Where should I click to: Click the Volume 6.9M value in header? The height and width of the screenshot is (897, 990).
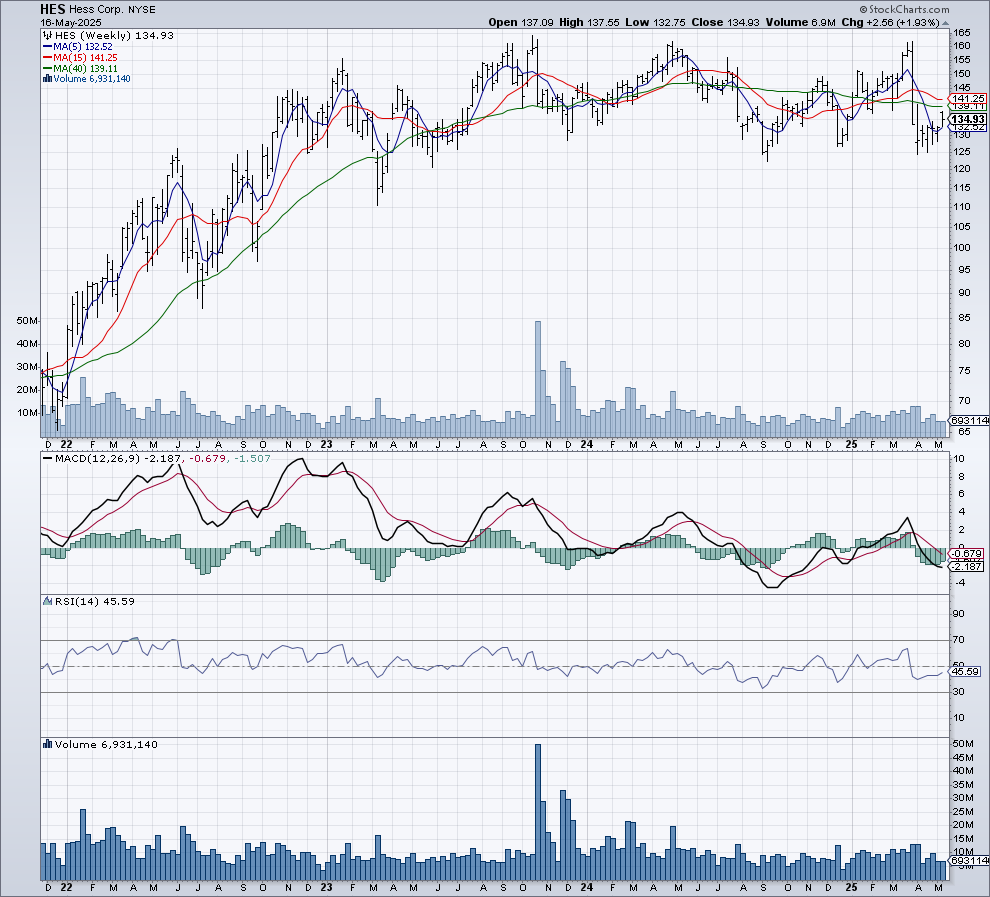(x=801, y=22)
